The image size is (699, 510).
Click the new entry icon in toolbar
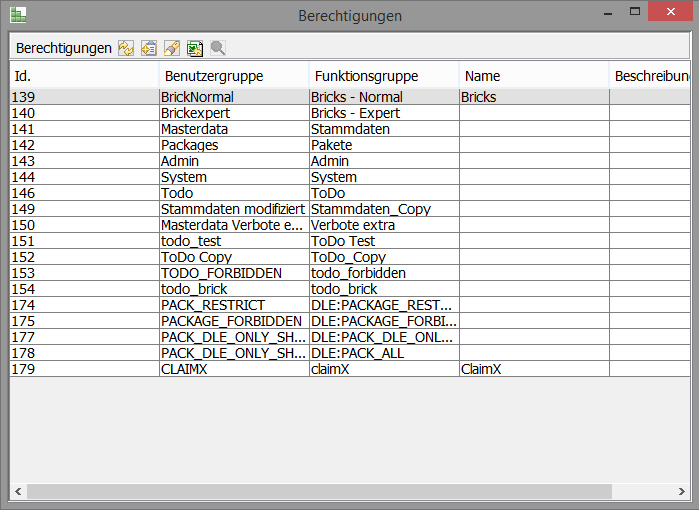(148, 48)
